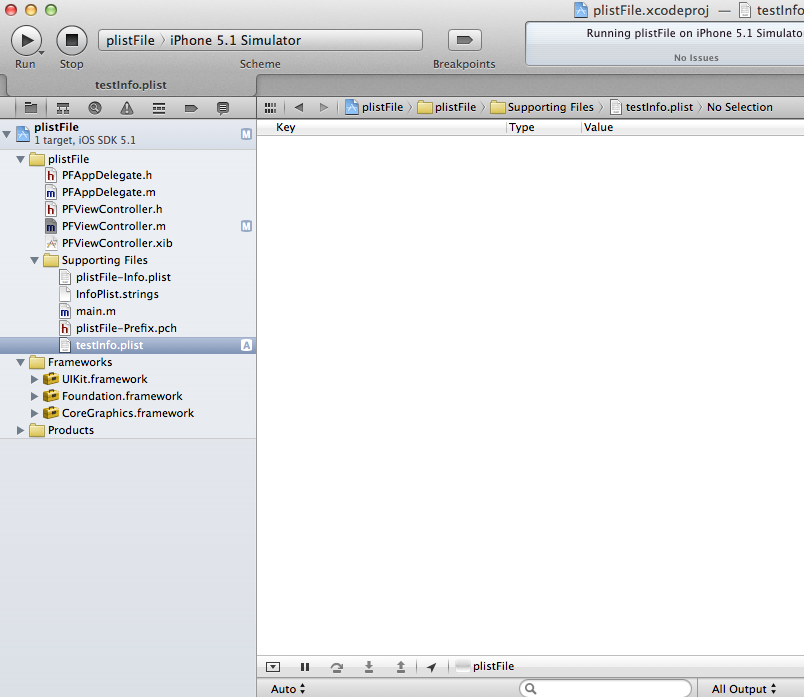The width and height of the screenshot is (804, 697).
Task: Go forward in editor history
Action: [324, 107]
